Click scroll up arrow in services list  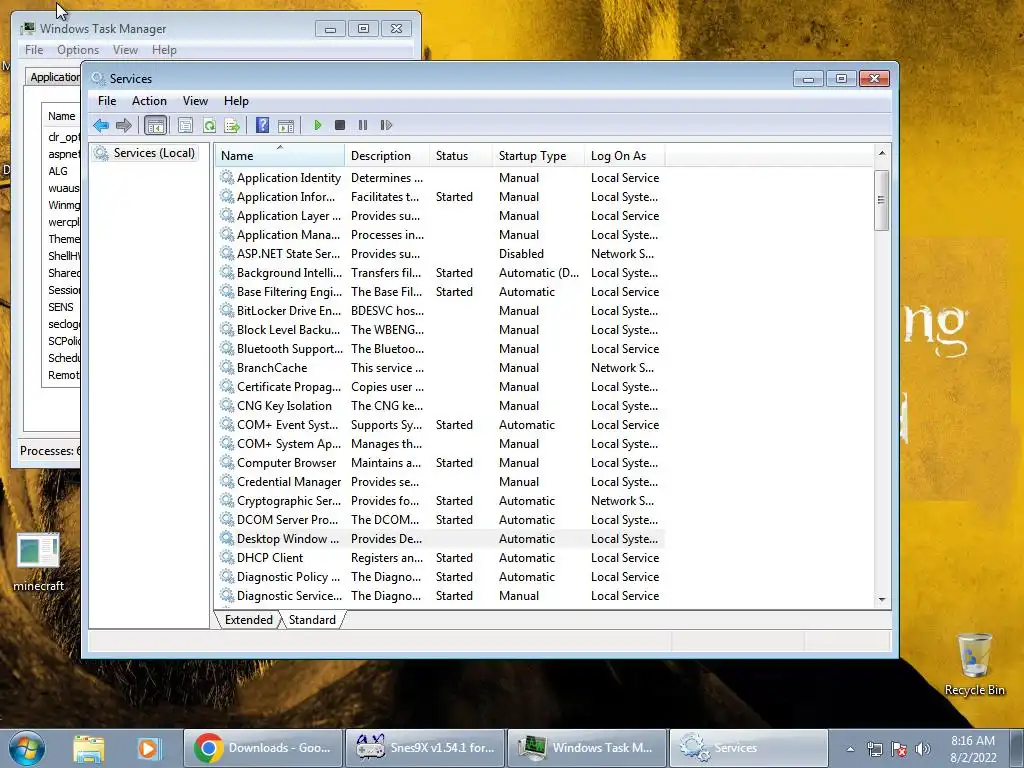coord(882,153)
